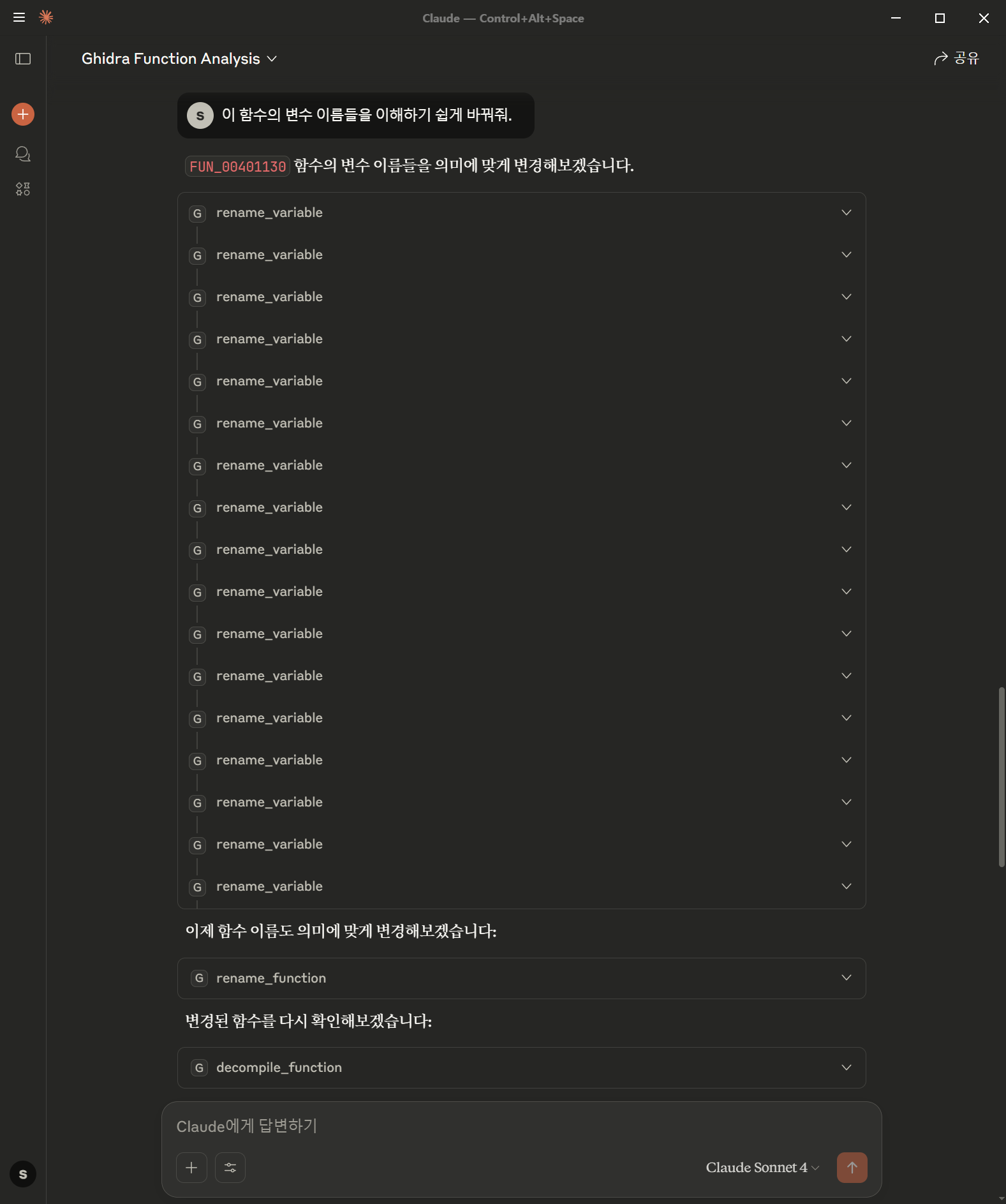Expand the decompile_function tool call
The height and width of the screenshot is (1204, 1006).
(521, 1067)
